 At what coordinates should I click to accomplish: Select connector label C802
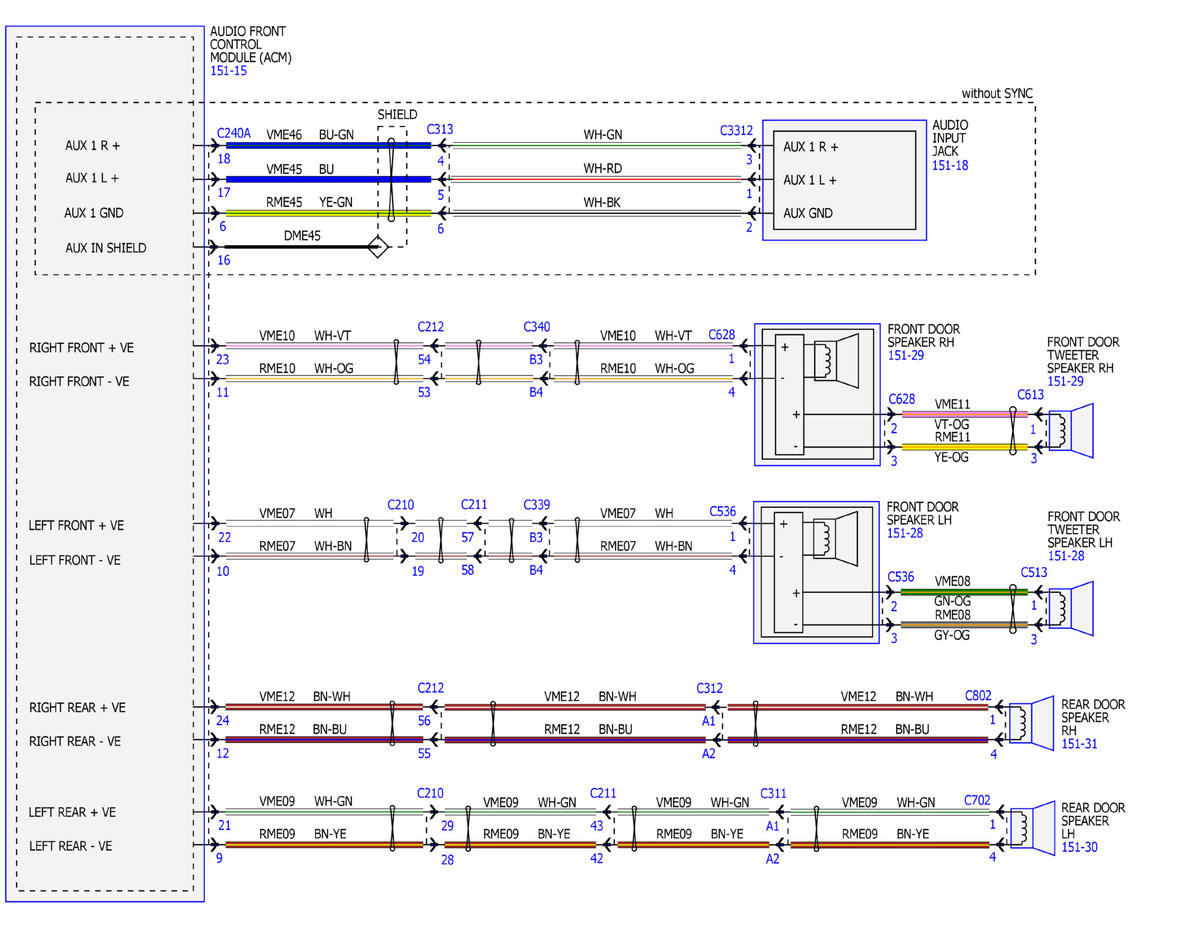(x=978, y=695)
